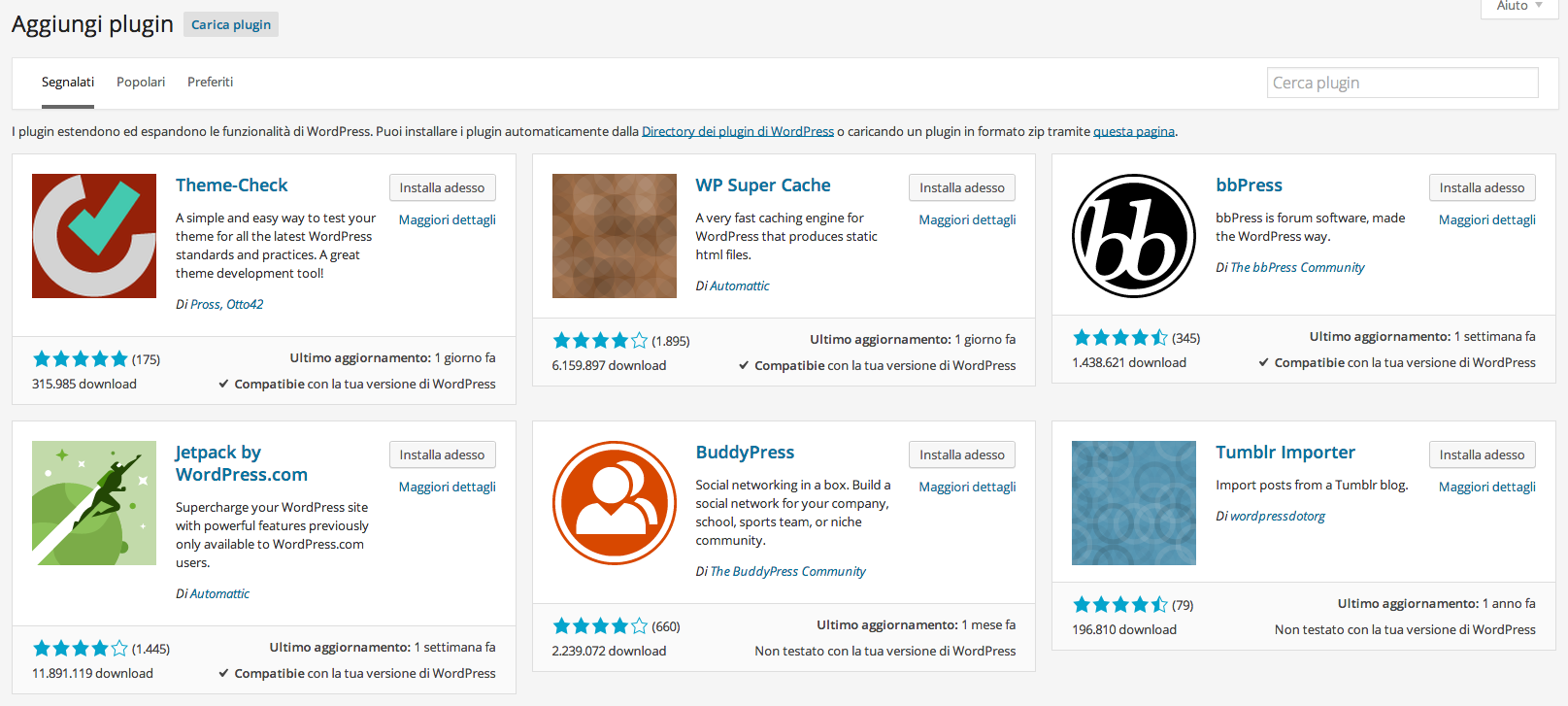
Task: Click 'Ultimo aggiornamento: 1 mese fa' text
Action: (x=917, y=625)
